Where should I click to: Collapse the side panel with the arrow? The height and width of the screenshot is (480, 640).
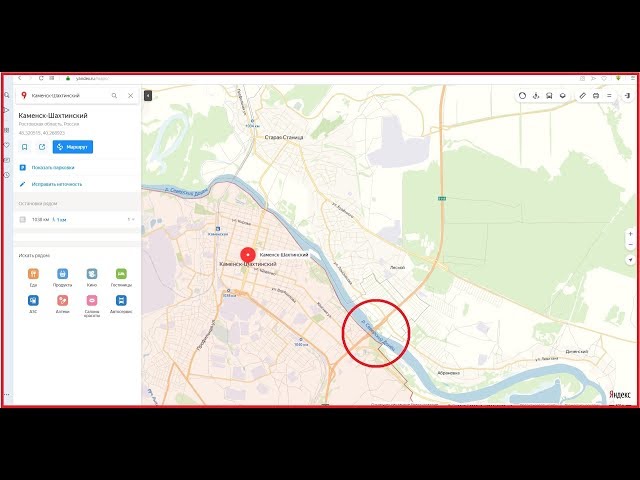148,96
